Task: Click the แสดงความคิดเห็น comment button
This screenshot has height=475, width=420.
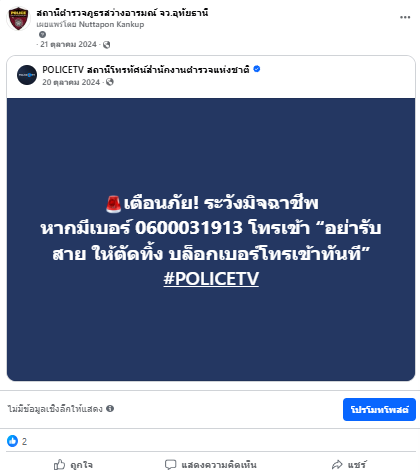Action: tap(211, 465)
